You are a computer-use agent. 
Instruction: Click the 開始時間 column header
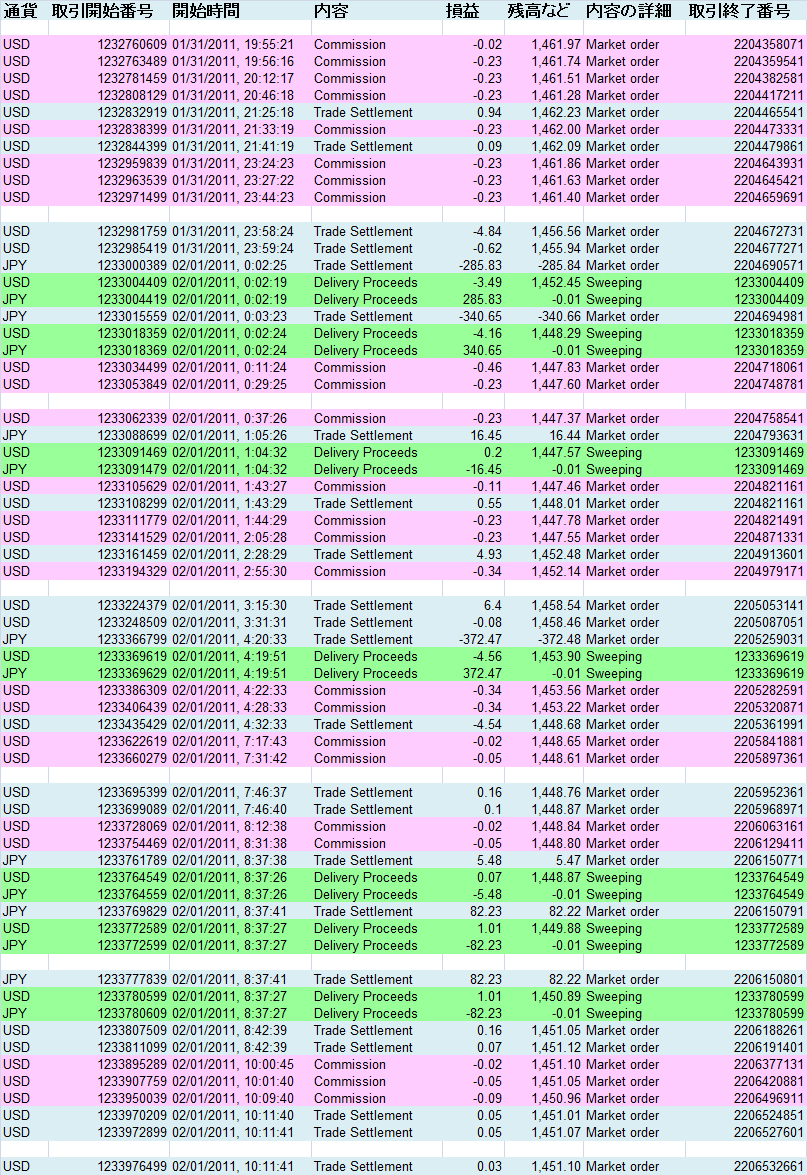click(x=206, y=11)
